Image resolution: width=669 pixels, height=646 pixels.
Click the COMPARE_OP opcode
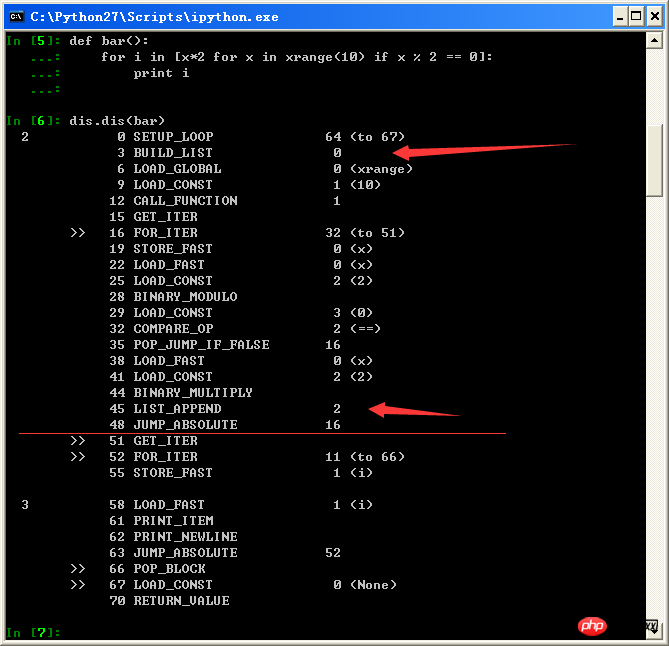173,329
